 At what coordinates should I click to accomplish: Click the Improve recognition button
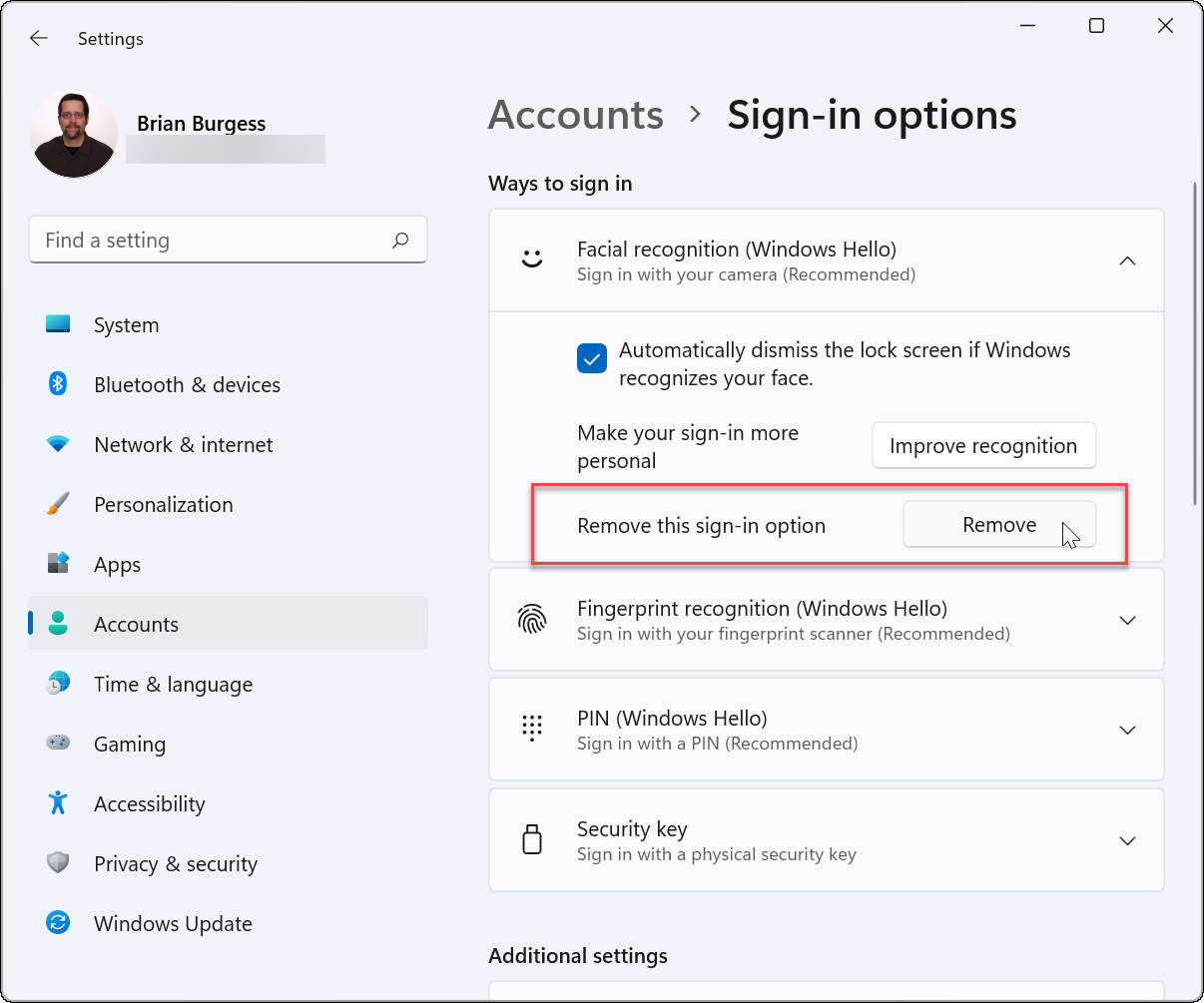[x=983, y=445]
